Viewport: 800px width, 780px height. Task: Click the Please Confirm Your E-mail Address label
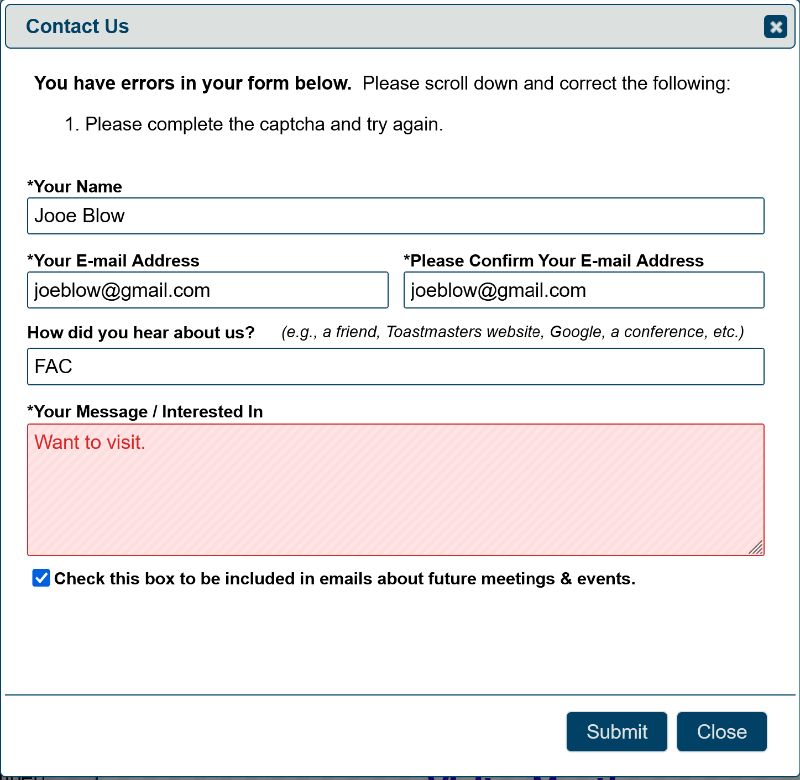[554, 261]
